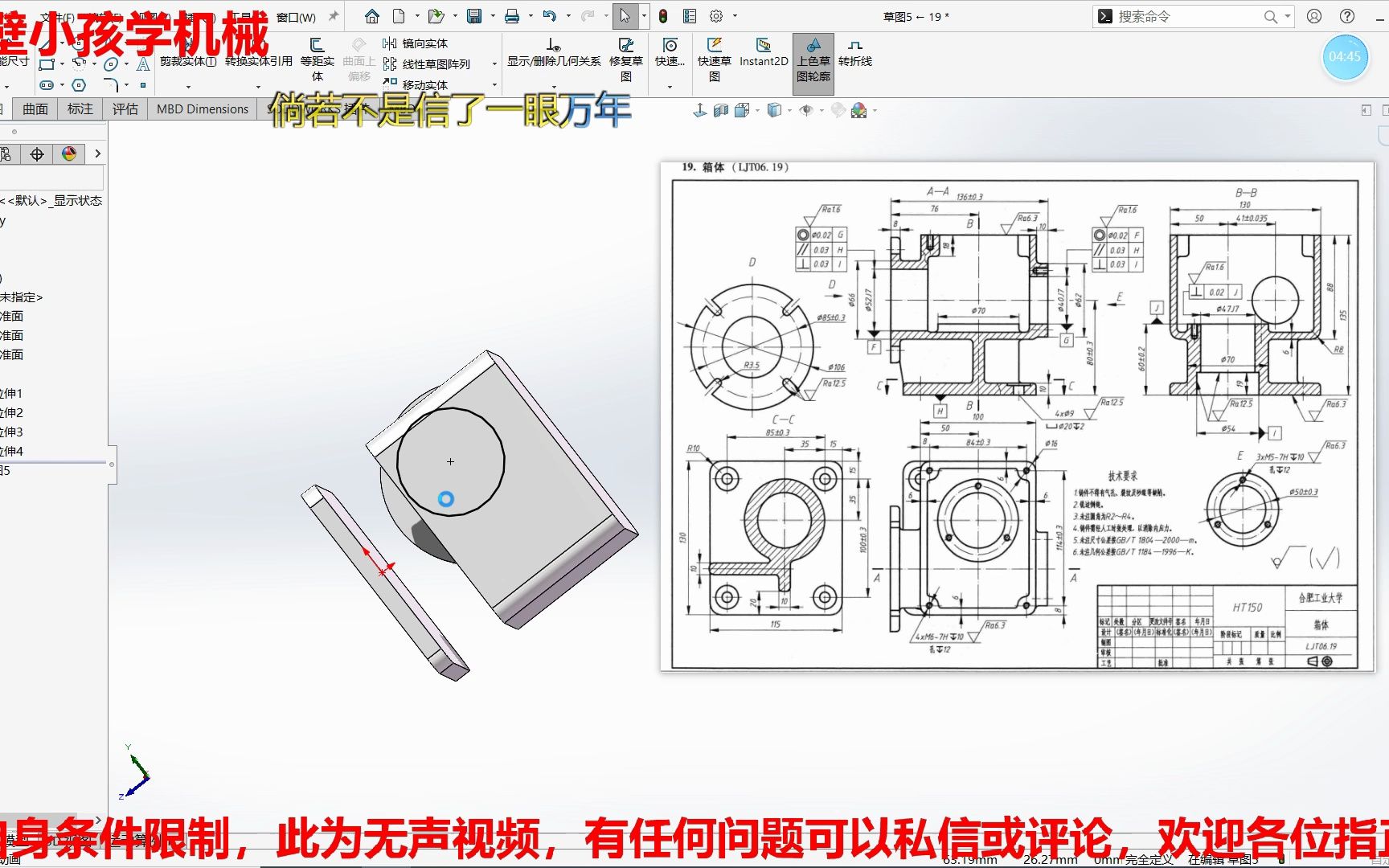This screenshot has height=868, width=1389.
Task: Click Trim Entities (剪裁实体) button
Action: point(188,60)
